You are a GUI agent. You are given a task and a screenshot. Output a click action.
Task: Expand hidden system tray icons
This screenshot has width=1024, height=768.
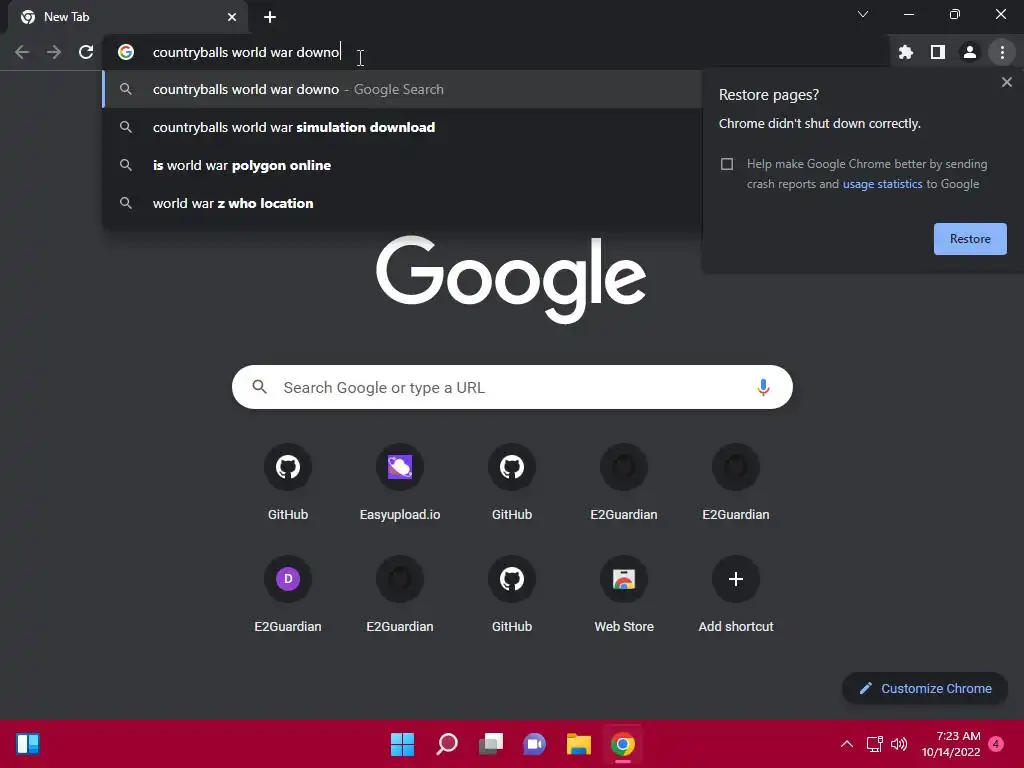coord(846,744)
